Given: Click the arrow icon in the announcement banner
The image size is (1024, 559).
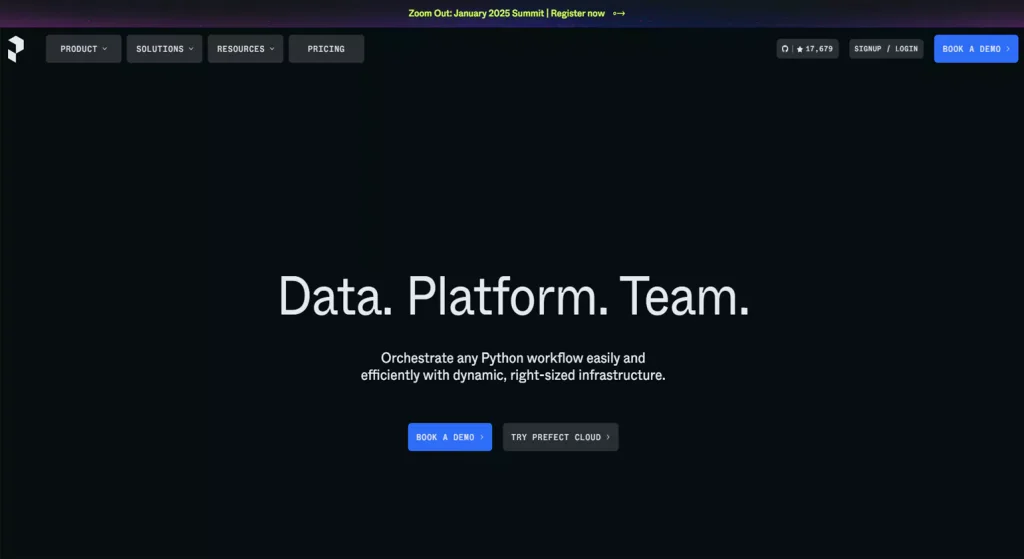Looking at the screenshot, I should (x=619, y=13).
